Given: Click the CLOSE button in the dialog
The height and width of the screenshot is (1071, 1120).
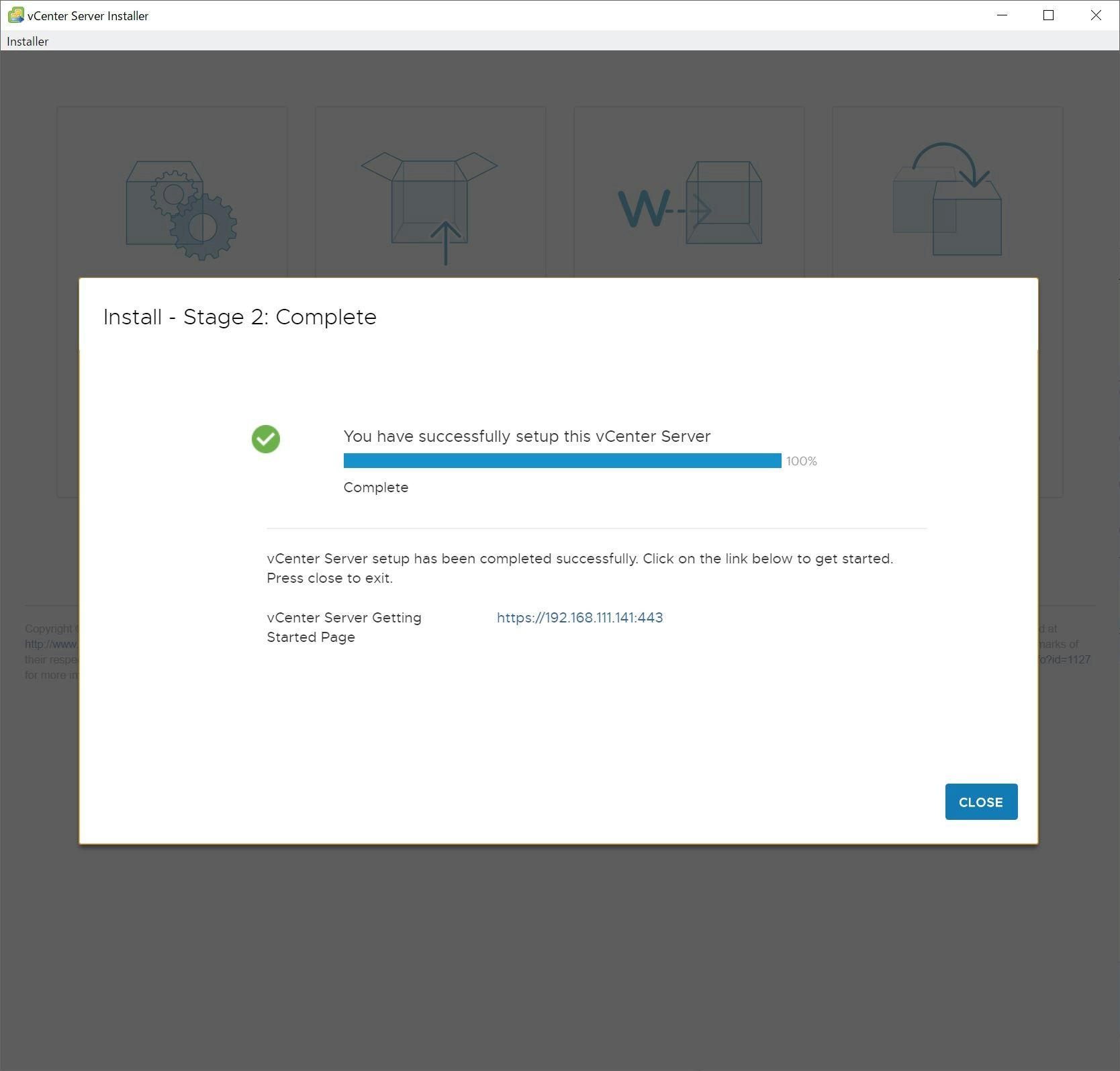Looking at the screenshot, I should [x=981, y=801].
